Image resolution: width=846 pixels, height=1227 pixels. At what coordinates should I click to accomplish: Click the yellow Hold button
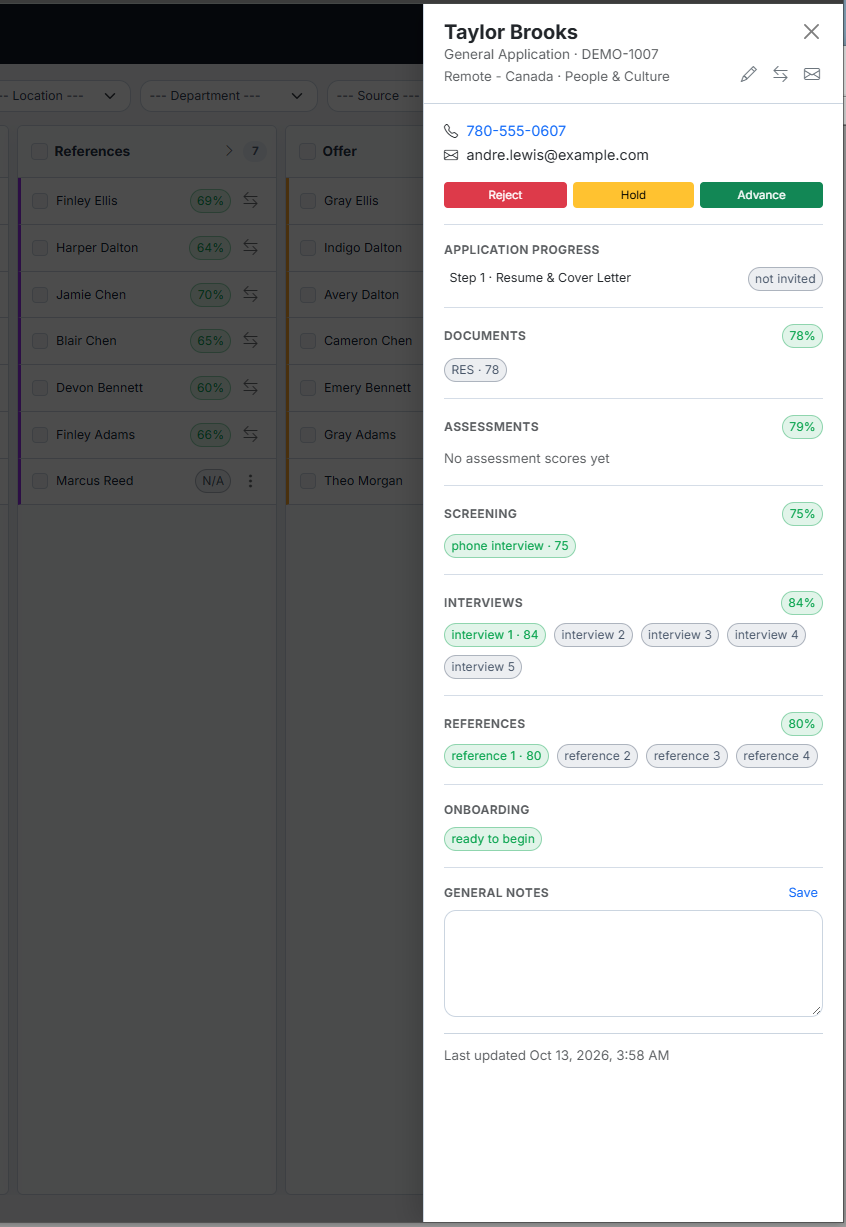pos(633,195)
